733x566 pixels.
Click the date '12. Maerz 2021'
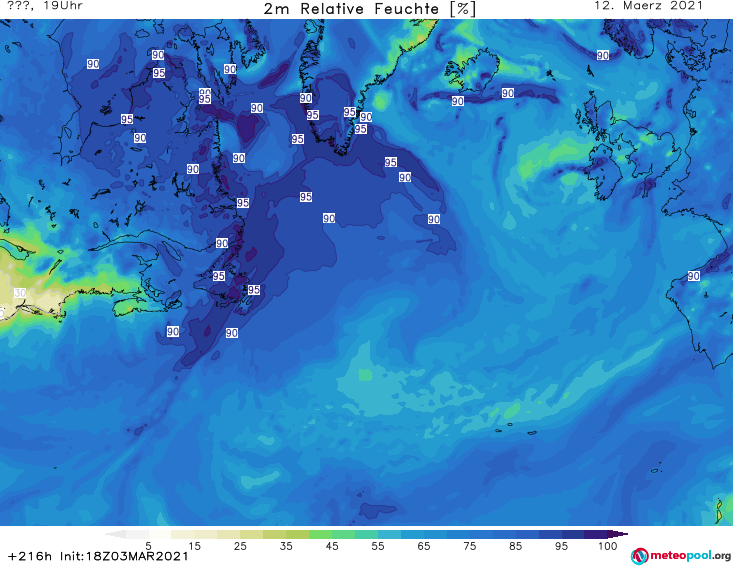click(x=648, y=6)
